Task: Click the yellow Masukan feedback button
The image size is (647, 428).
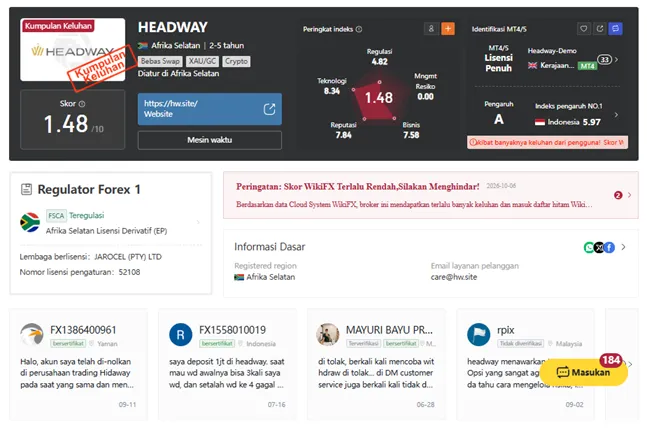Action: click(x=583, y=372)
